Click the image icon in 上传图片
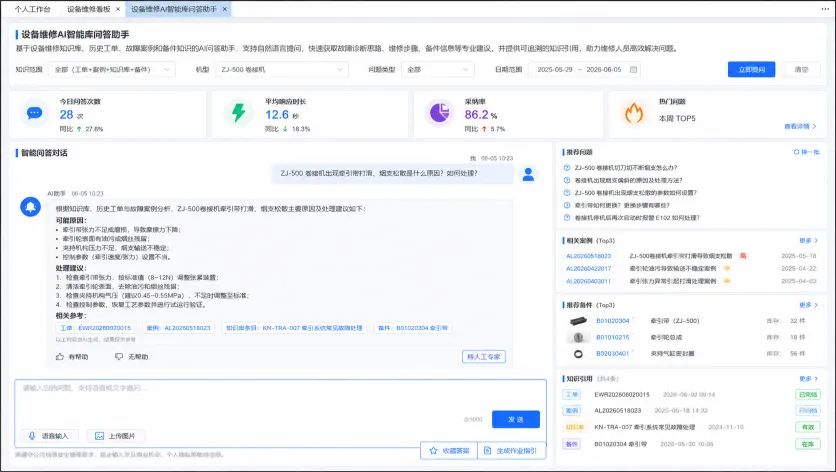 pyautogui.click(x=99, y=436)
